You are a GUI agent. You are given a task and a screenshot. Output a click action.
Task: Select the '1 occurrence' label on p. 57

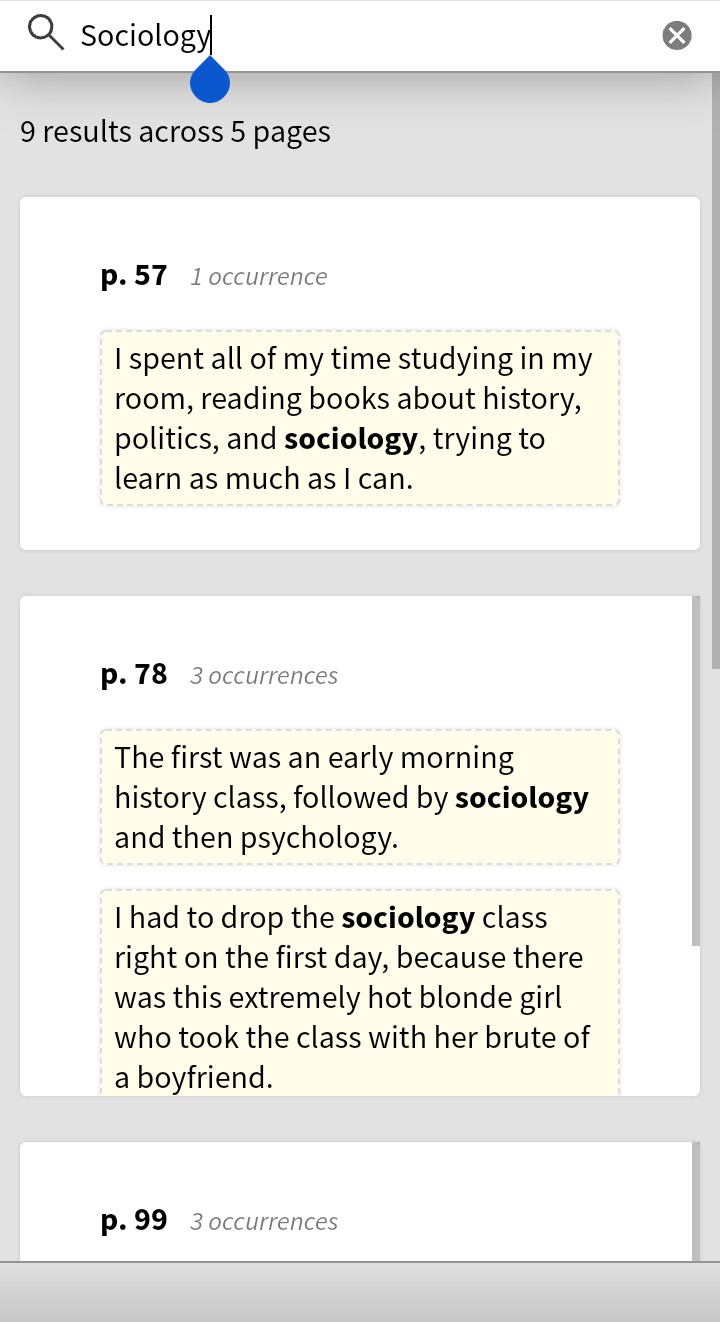[x=259, y=277]
